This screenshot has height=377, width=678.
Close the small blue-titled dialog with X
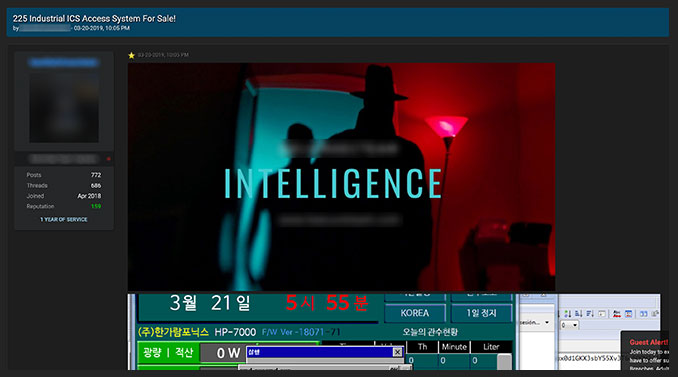pyautogui.click(x=397, y=352)
